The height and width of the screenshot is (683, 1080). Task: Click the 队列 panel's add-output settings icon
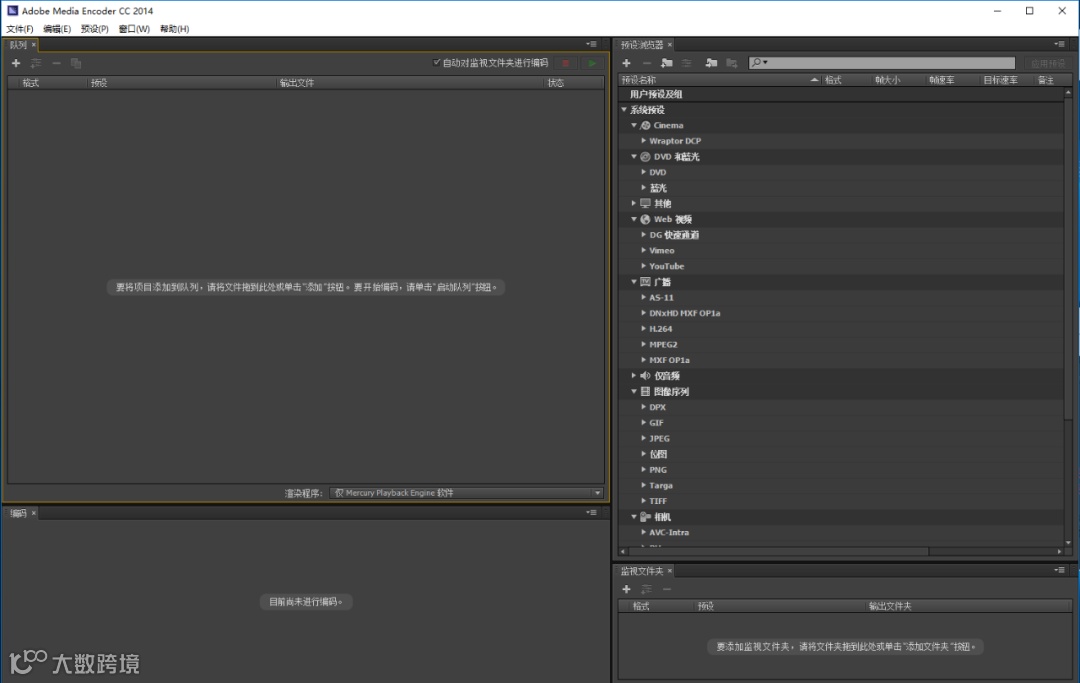(36, 63)
